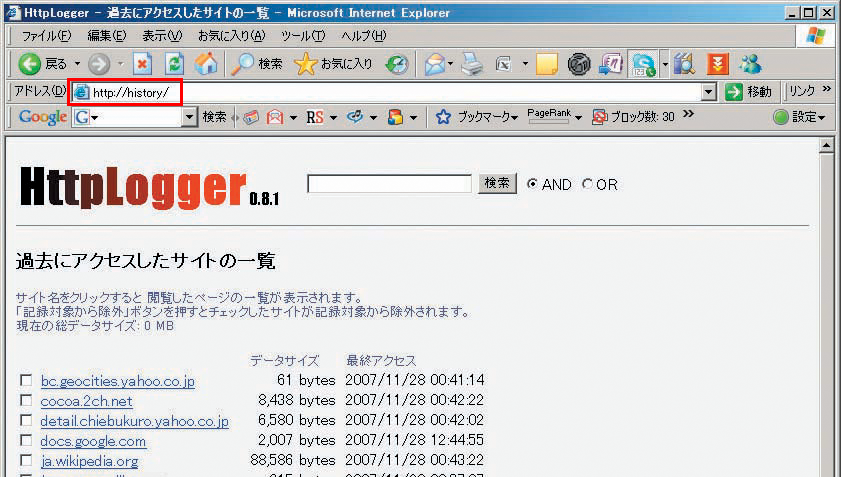Open the ヘルプ(H) menu
Viewport: 841px width, 477px height.
(x=364, y=36)
